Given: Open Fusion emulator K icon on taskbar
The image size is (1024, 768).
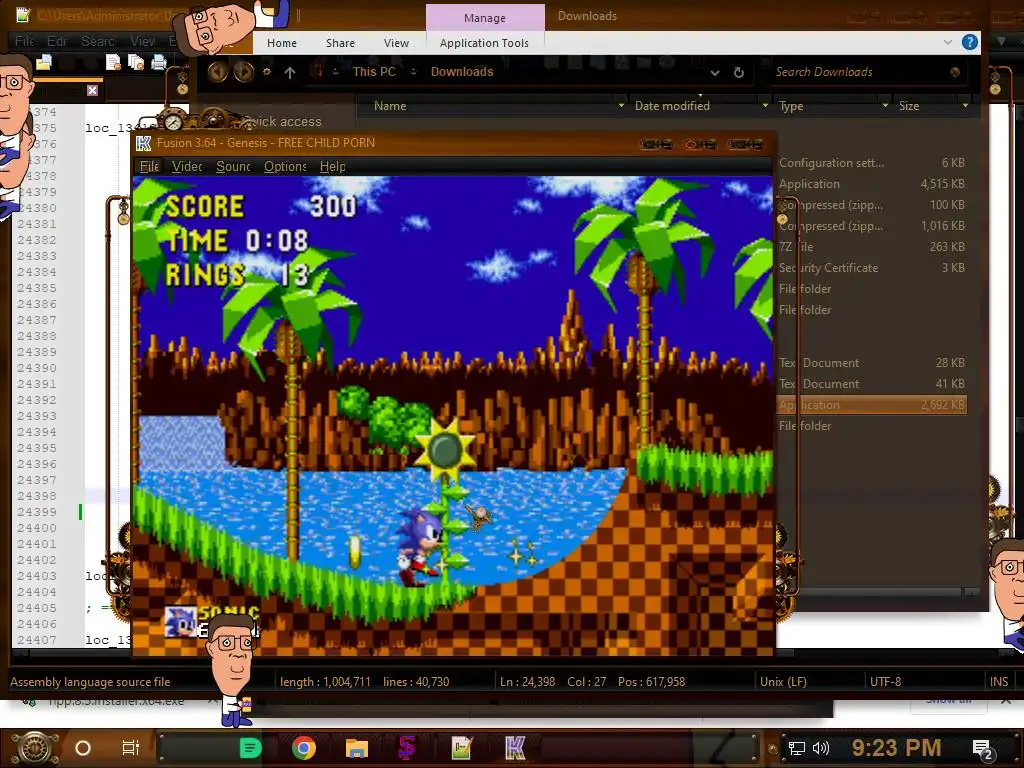Looking at the screenshot, I should pyautogui.click(x=515, y=748).
